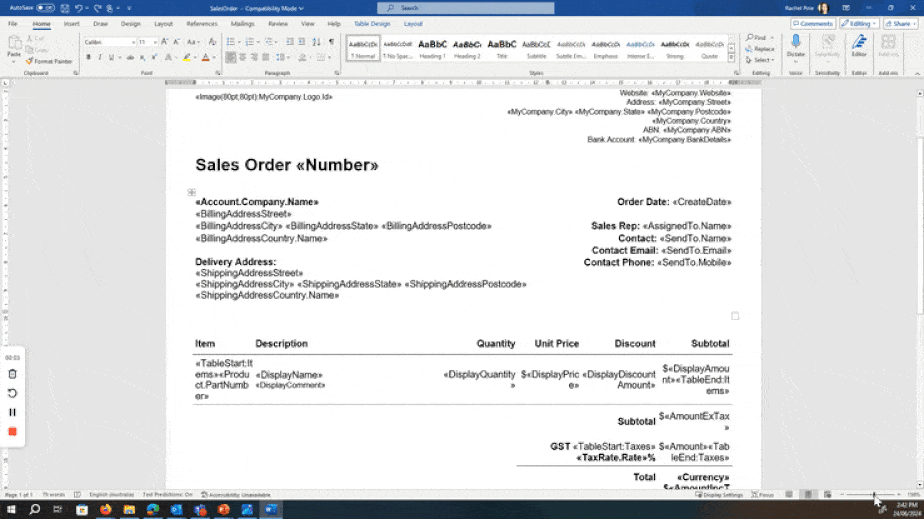This screenshot has height=519, width=924.
Task: Click the Save icon in title bar
Action: tap(64, 8)
